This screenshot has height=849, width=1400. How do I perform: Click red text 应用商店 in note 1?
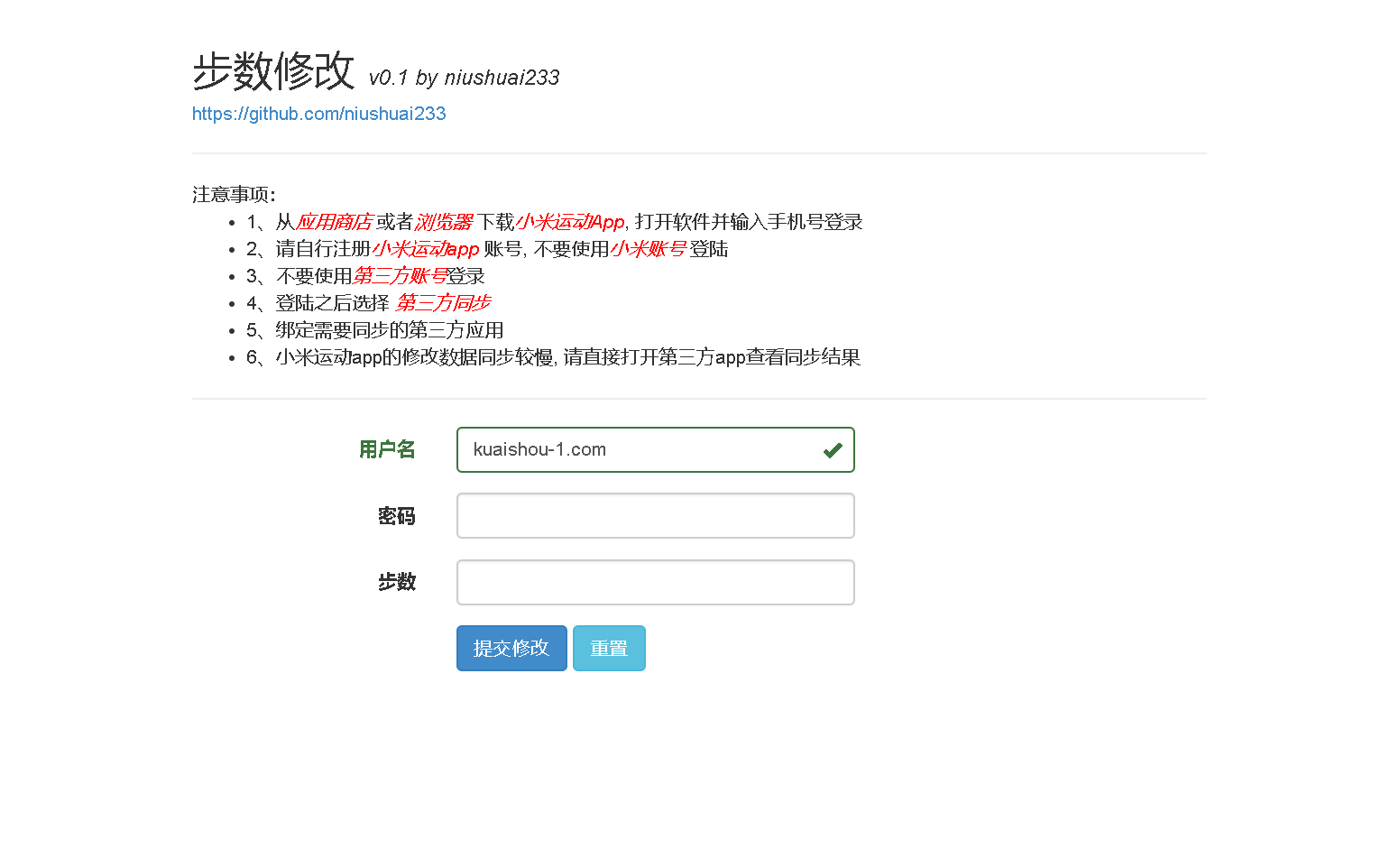(334, 222)
